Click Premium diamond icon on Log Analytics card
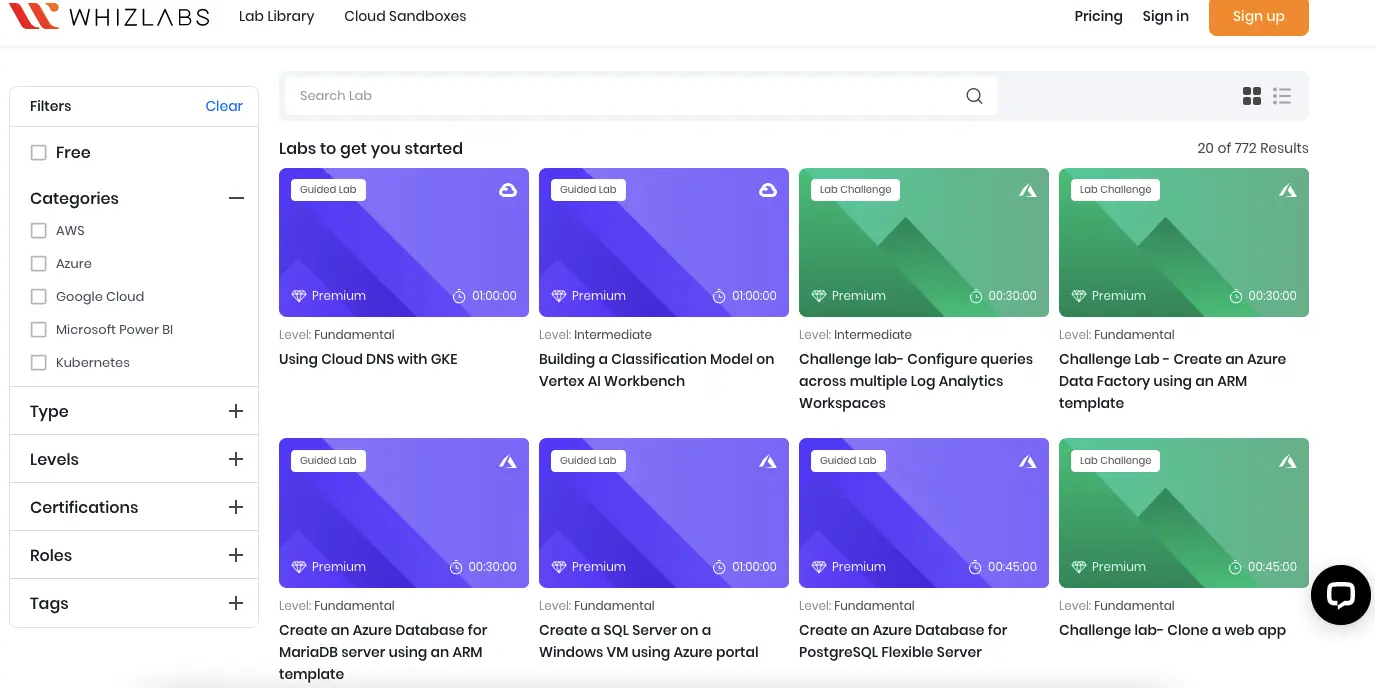This screenshot has height=688, width=1375. click(819, 296)
